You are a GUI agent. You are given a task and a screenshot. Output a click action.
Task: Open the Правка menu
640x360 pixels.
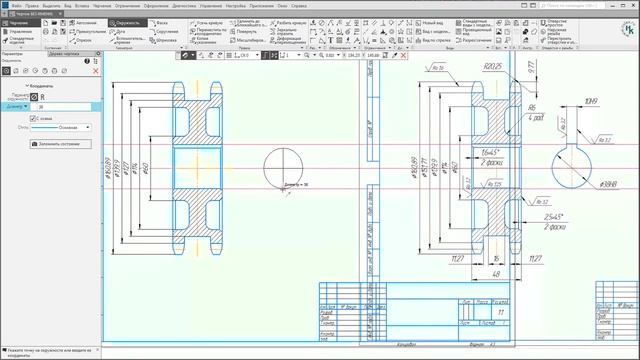[x=32, y=6]
